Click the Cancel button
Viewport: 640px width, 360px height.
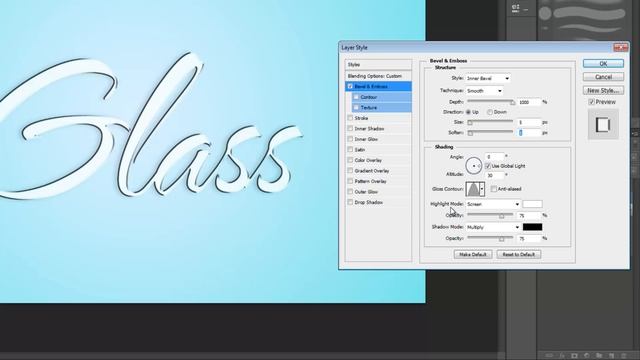click(603, 77)
